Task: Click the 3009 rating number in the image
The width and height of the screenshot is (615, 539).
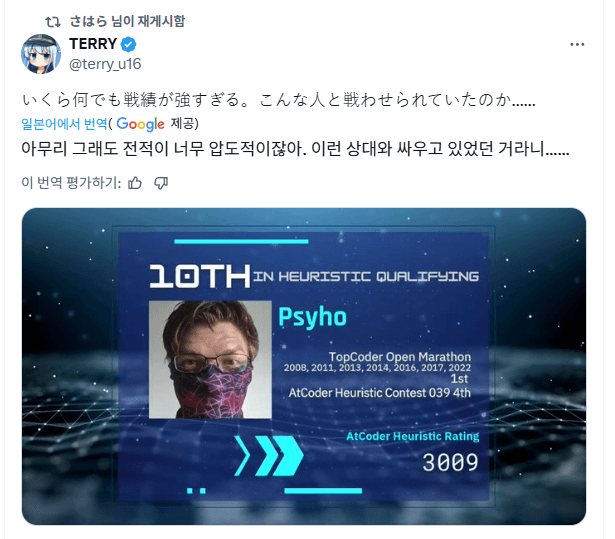Action: [450, 462]
